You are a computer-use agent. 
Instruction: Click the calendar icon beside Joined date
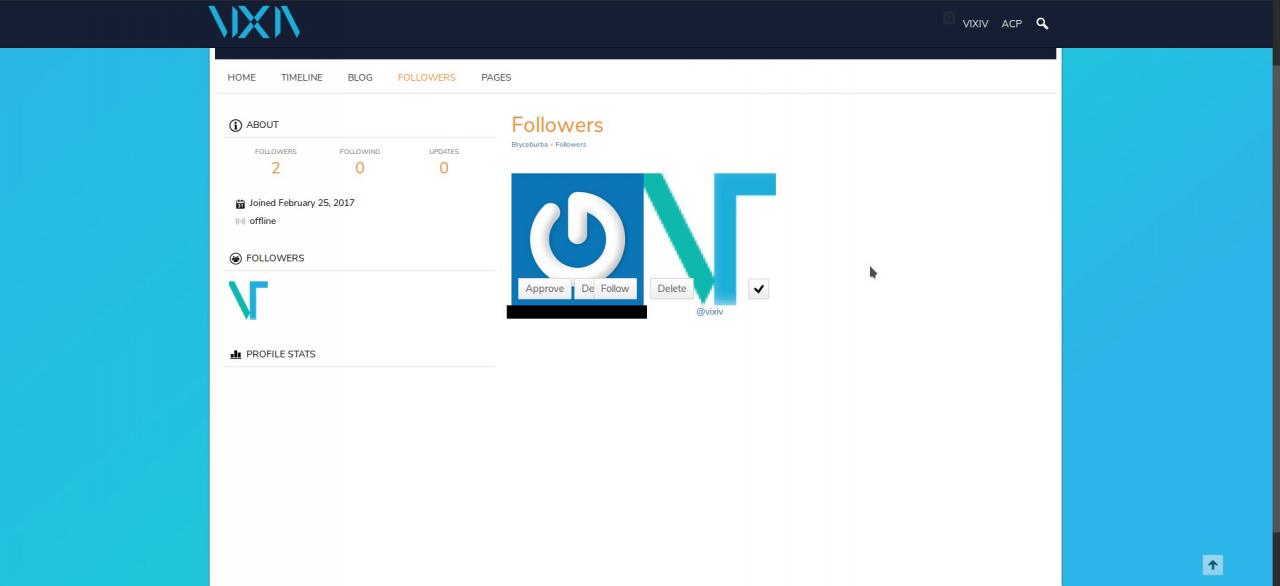pos(240,204)
